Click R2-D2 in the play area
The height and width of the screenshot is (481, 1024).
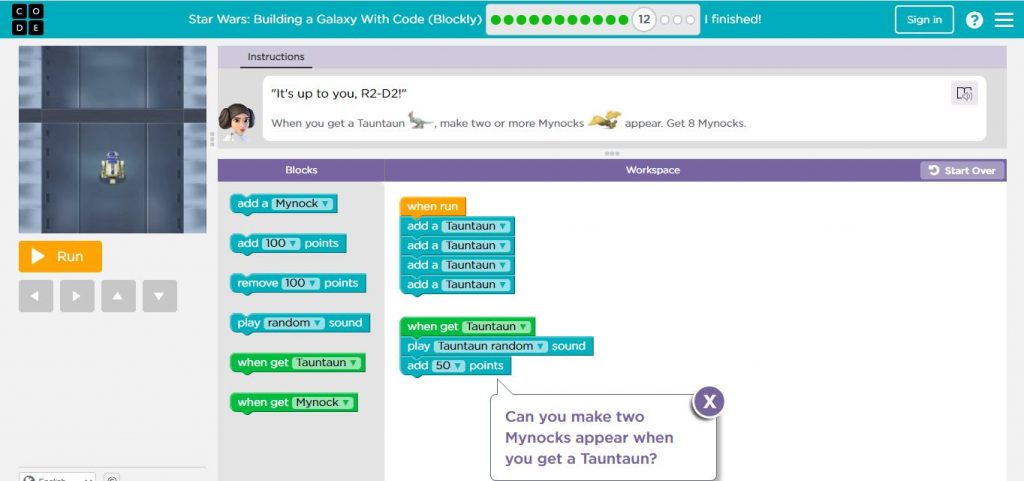[x=112, y=167]
